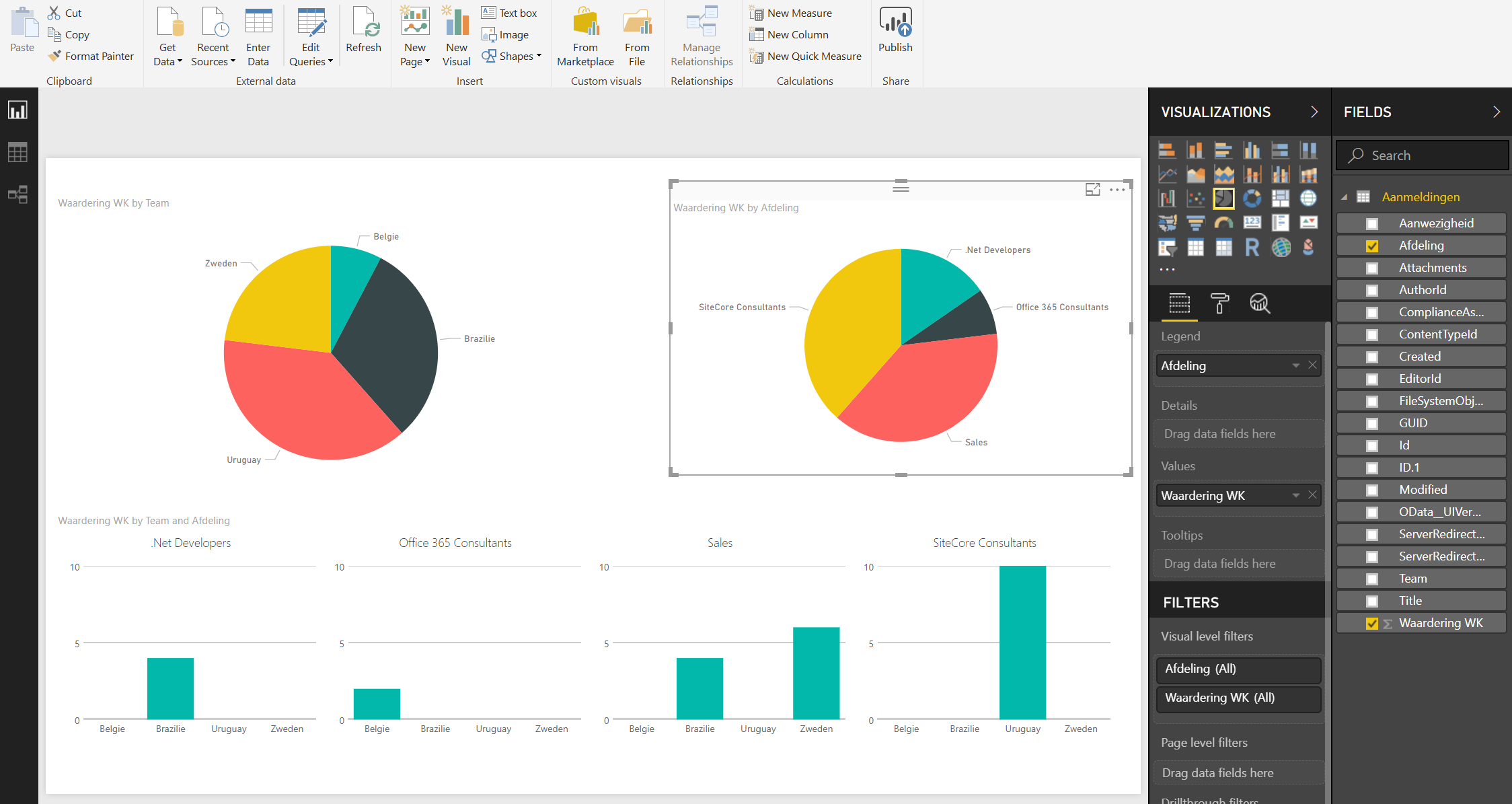Switch to the Analytics magnifier tab
This screenshot has width=1512, height=804.
click(x=1260, y=303)
